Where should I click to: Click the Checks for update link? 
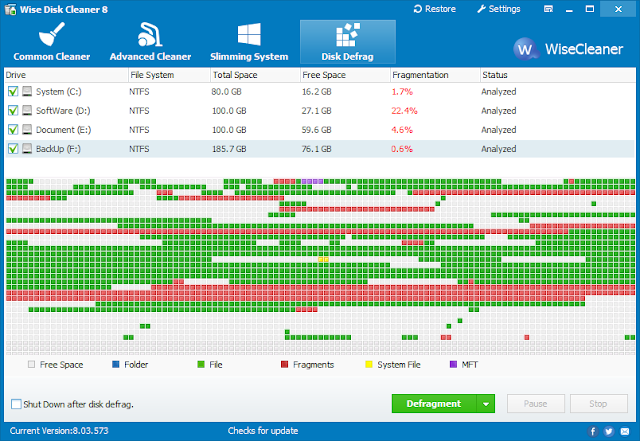coord(263,431)
